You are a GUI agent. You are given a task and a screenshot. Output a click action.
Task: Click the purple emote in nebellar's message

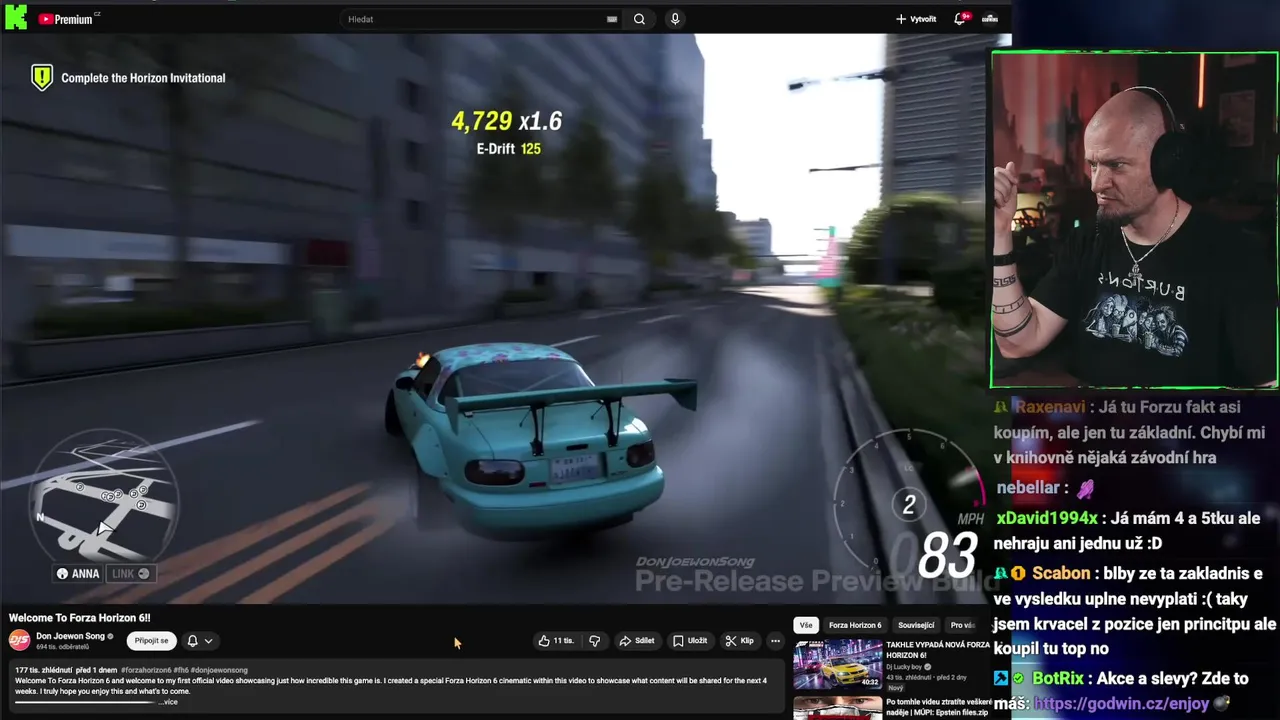click(1084, 489)
